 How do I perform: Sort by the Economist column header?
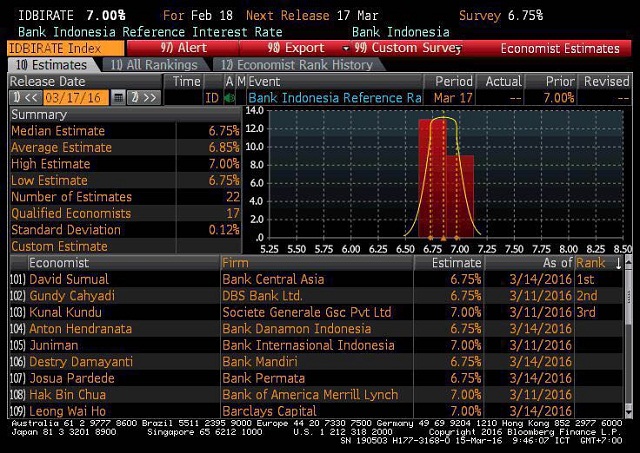tap(58, 263)
